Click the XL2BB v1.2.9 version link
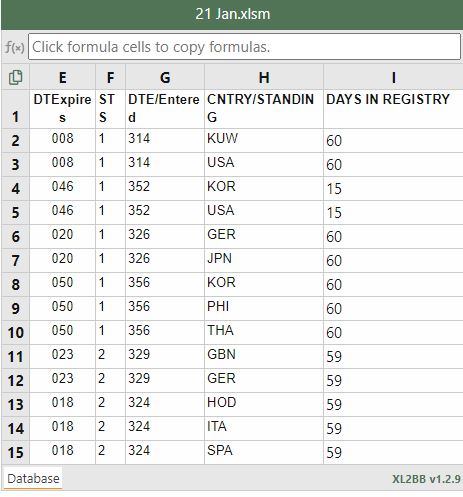Viewport: 463px width, 497px height. click(x=426, y=479)
